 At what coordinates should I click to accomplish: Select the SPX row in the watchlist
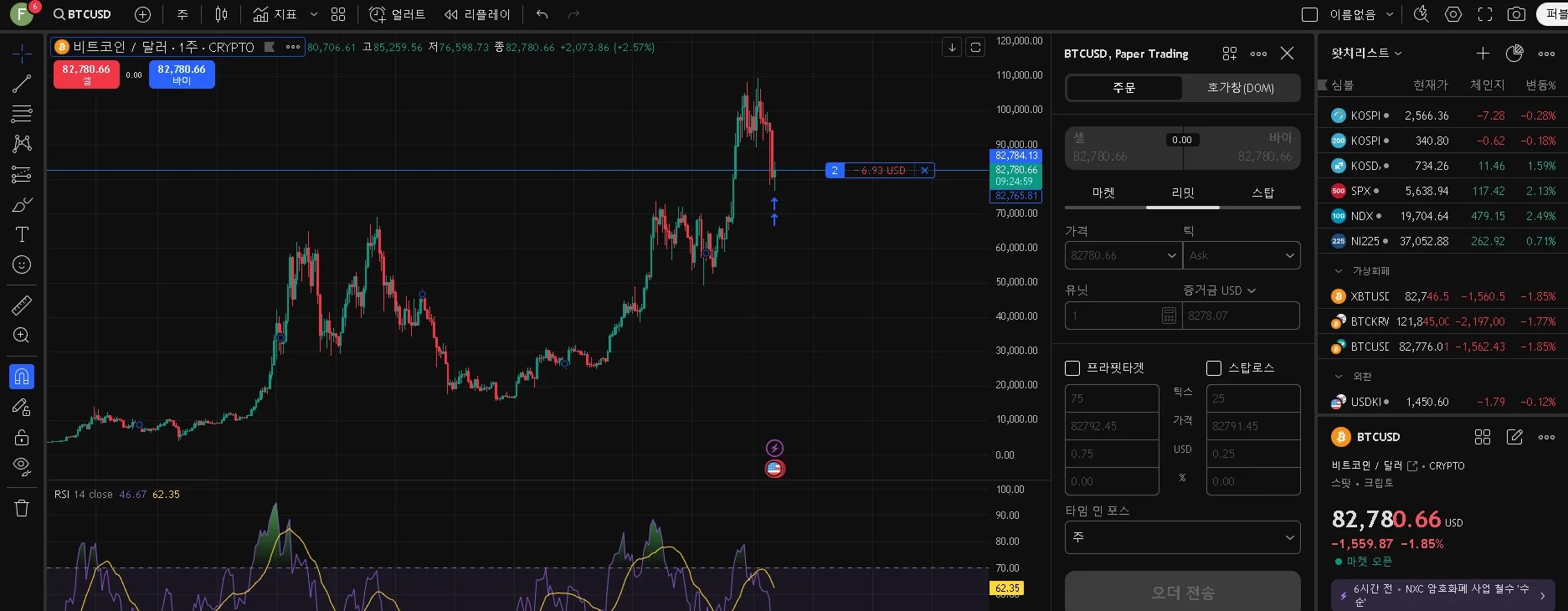[1442, 191]
